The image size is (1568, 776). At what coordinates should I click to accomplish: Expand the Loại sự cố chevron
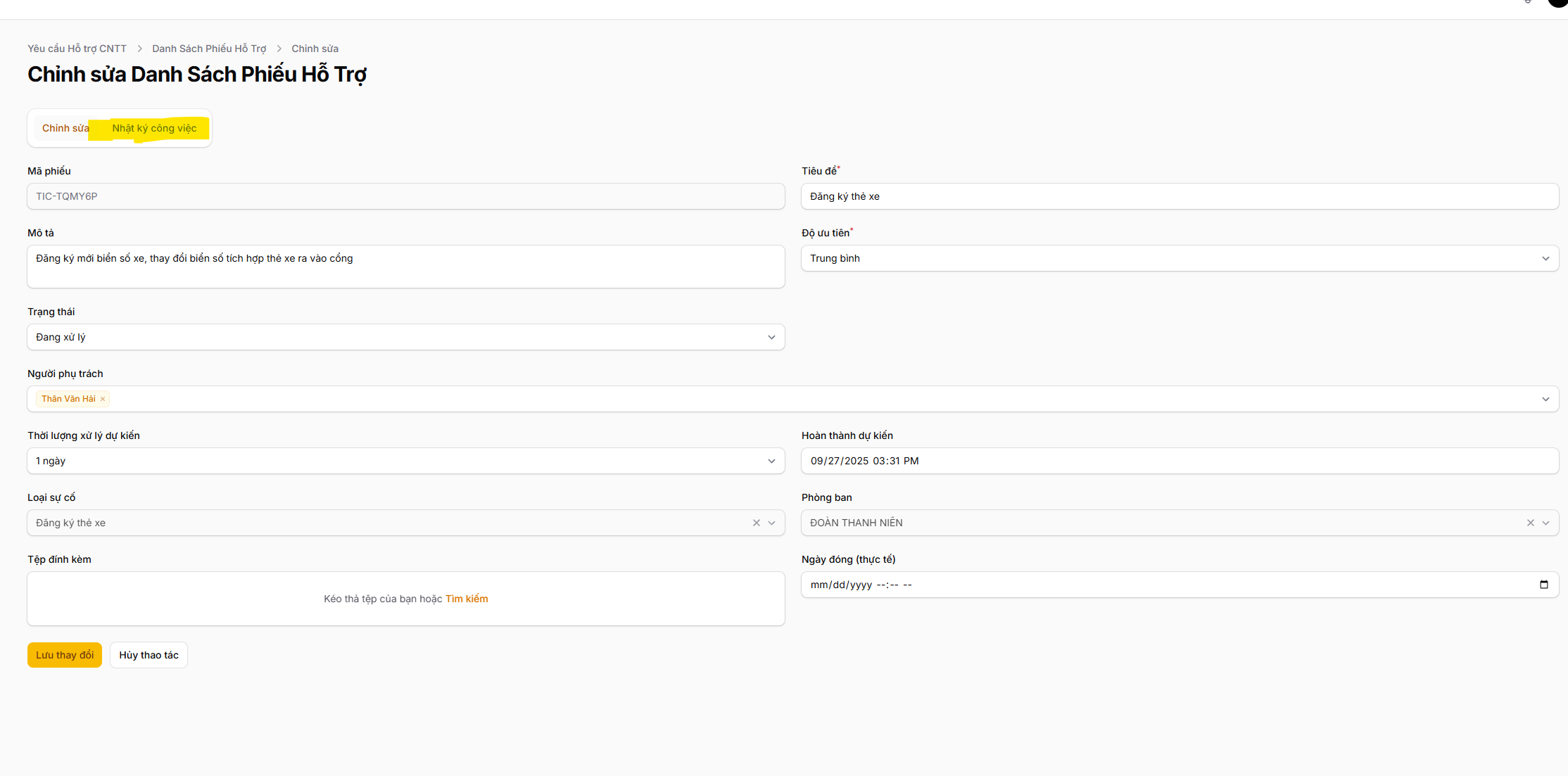[771, 523]
